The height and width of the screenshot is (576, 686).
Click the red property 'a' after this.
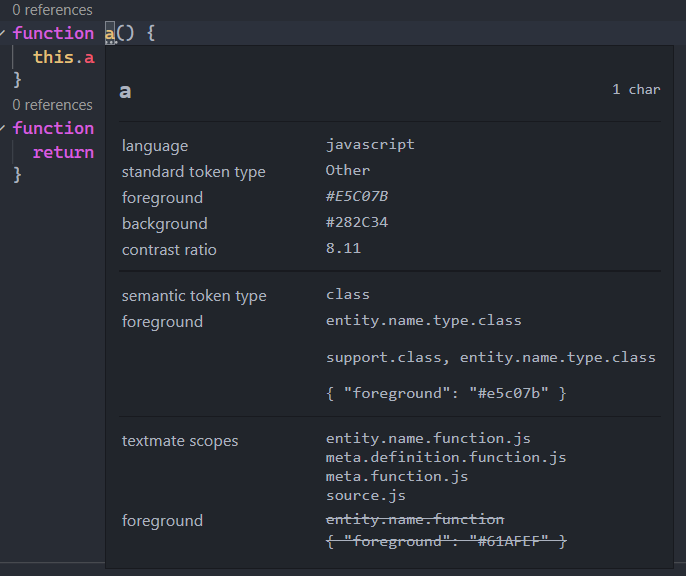click(x=89, y=57)
